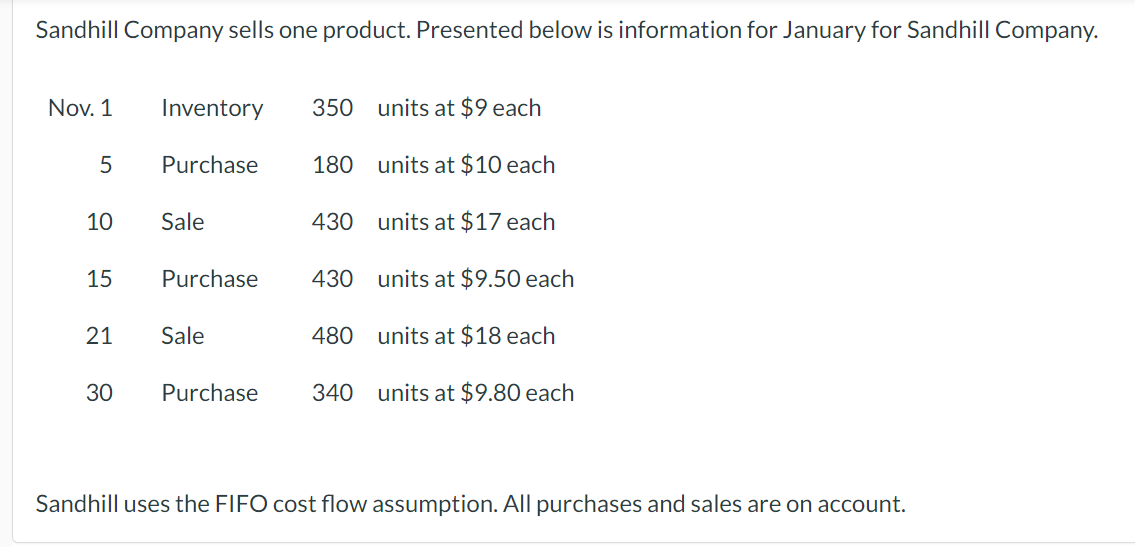Click the "Nov. 1" date cell
Viewport: 1135px width, 547px height.
pyautogui.click(x=80, y=108)
